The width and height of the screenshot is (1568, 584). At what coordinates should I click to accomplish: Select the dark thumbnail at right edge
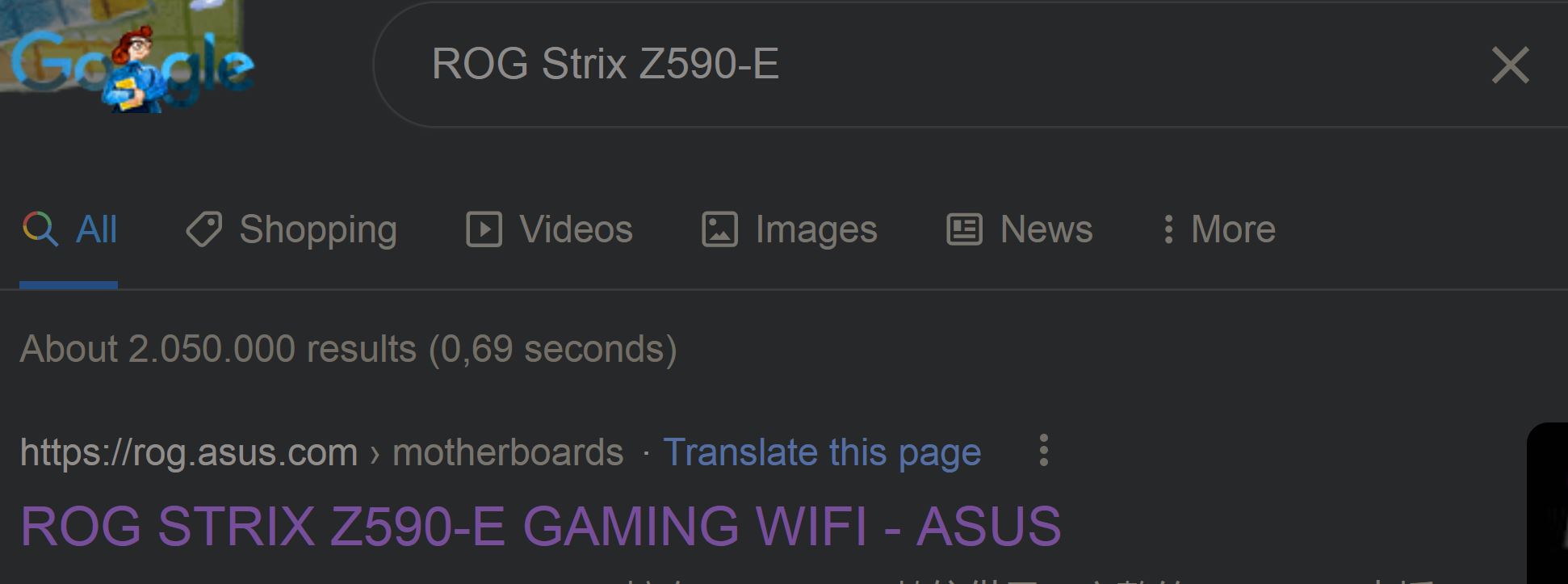pos(1548,503)
